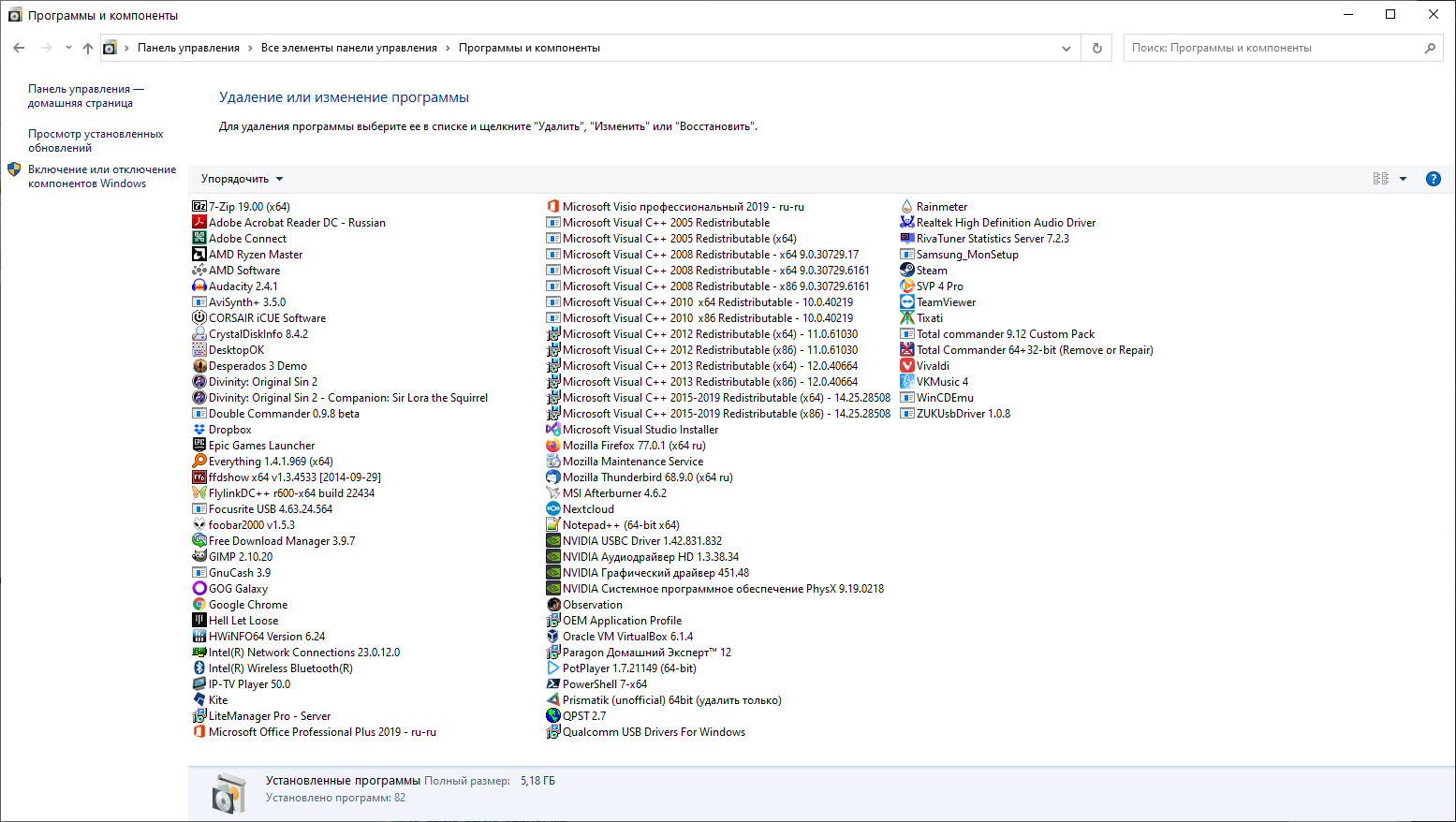Change view using the view layout button

point(1380,179)
